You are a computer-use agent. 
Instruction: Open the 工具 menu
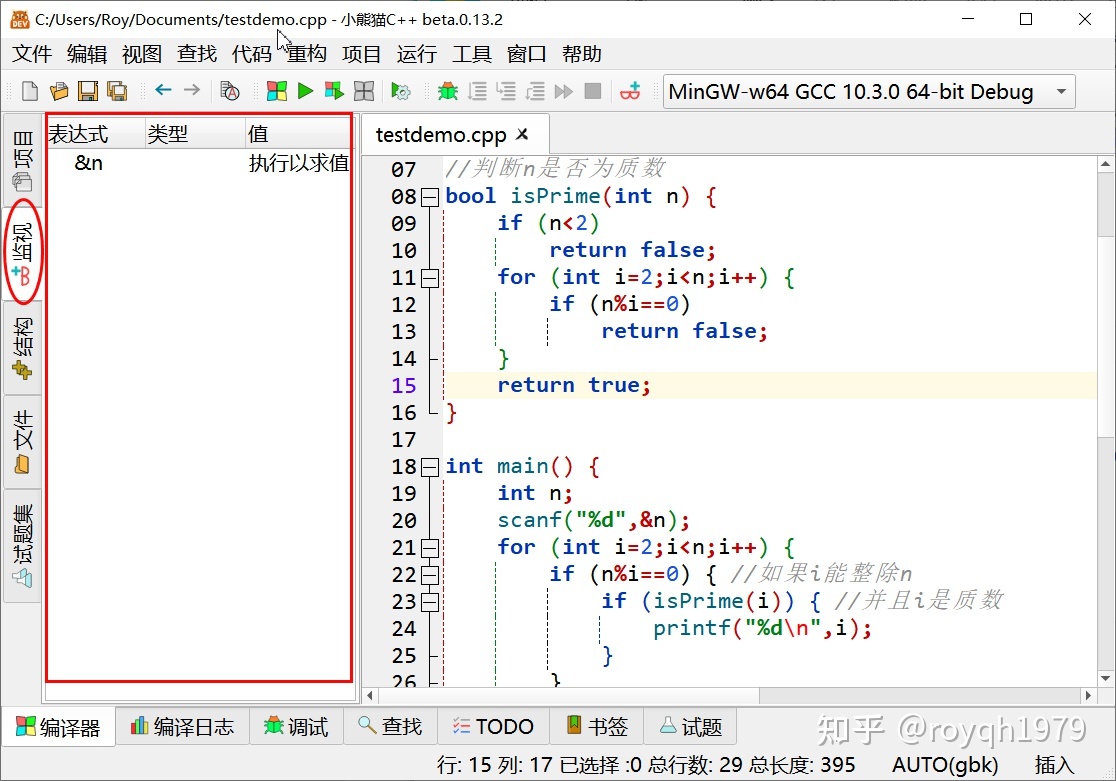472,54
